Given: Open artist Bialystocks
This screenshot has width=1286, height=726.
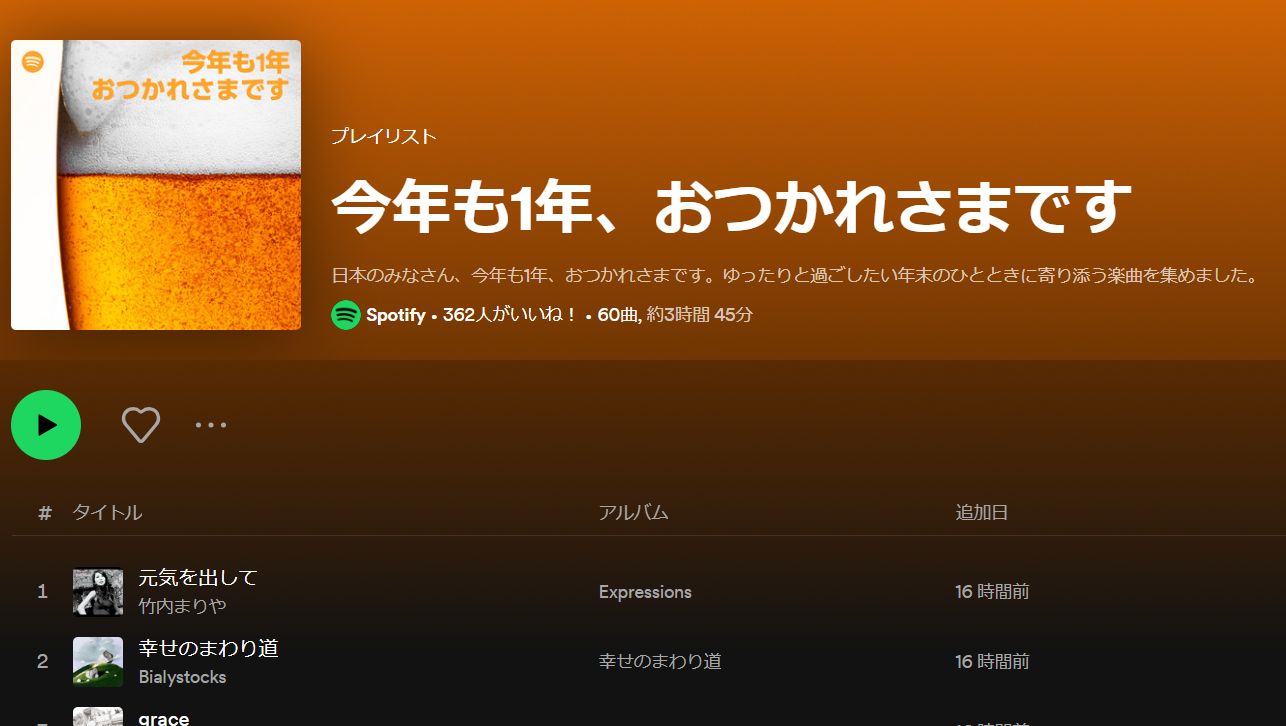Looking at the screenshot, I should 182,677.
